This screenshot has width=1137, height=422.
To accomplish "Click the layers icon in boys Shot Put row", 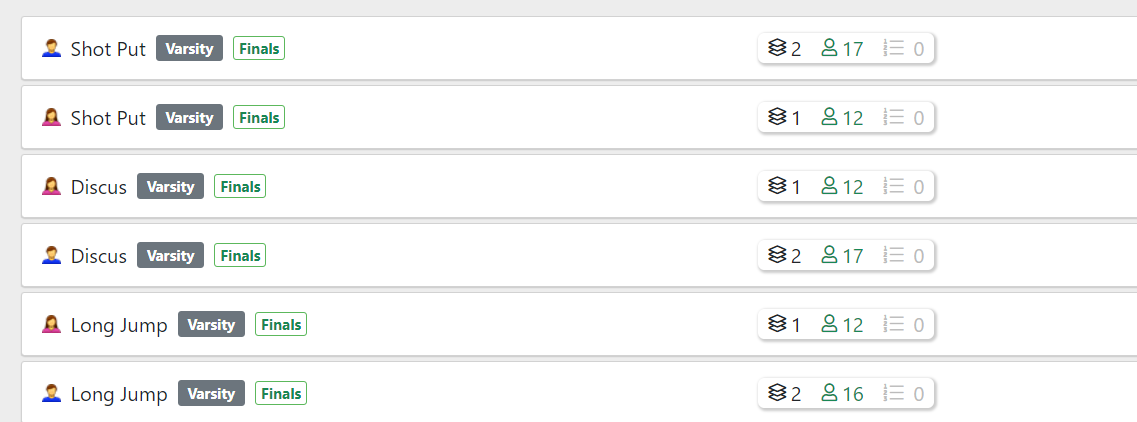I will pyautogui.click(x=777, y=48).
